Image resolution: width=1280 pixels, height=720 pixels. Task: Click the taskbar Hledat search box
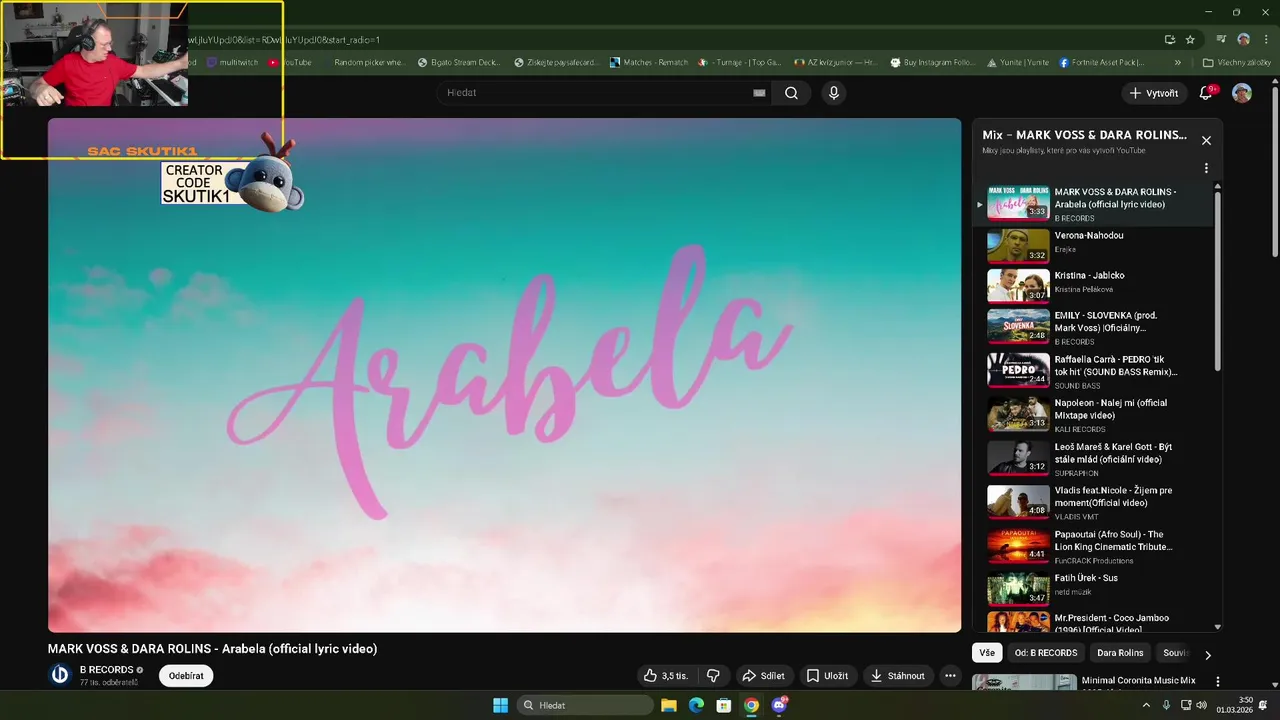pyautogui.click(x=587, y=705)
